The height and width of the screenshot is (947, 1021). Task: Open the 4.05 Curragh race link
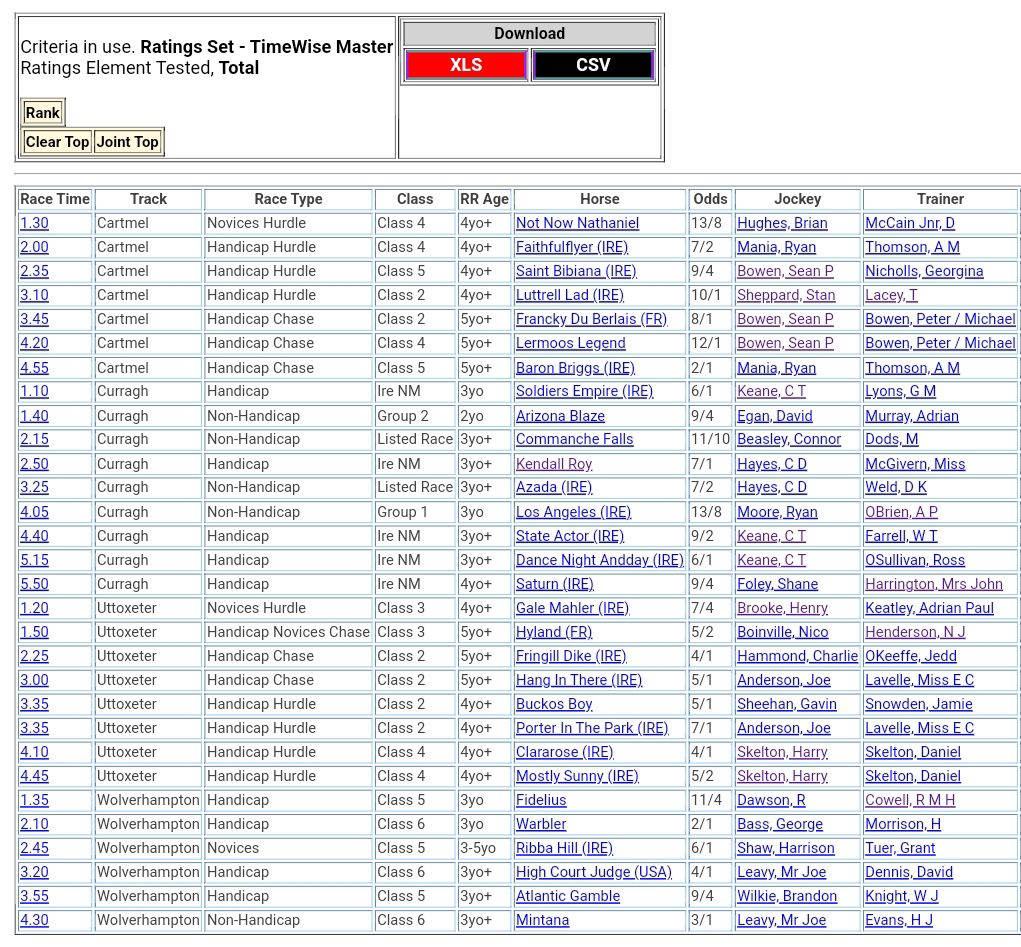click(x=34, y=512)
